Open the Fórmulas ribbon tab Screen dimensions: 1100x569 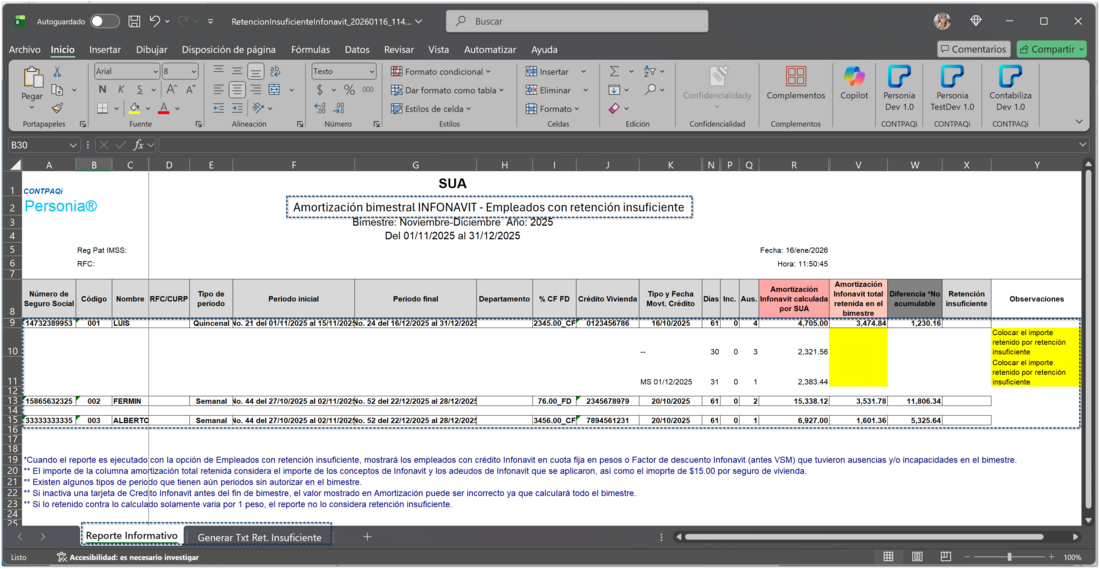click(x=310, y=49)
